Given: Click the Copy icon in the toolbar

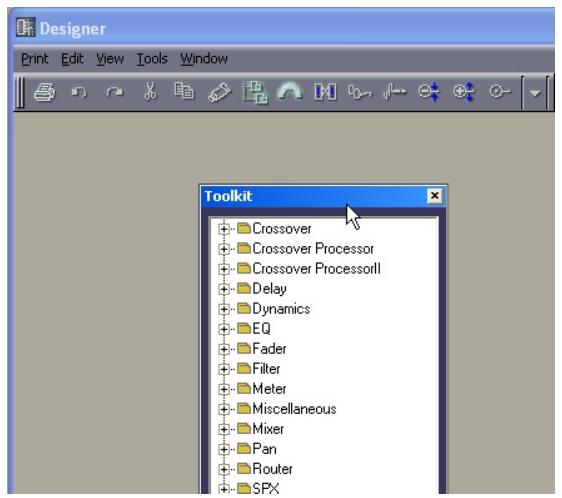Looking at the screenshot, I should tap(184, 91).
